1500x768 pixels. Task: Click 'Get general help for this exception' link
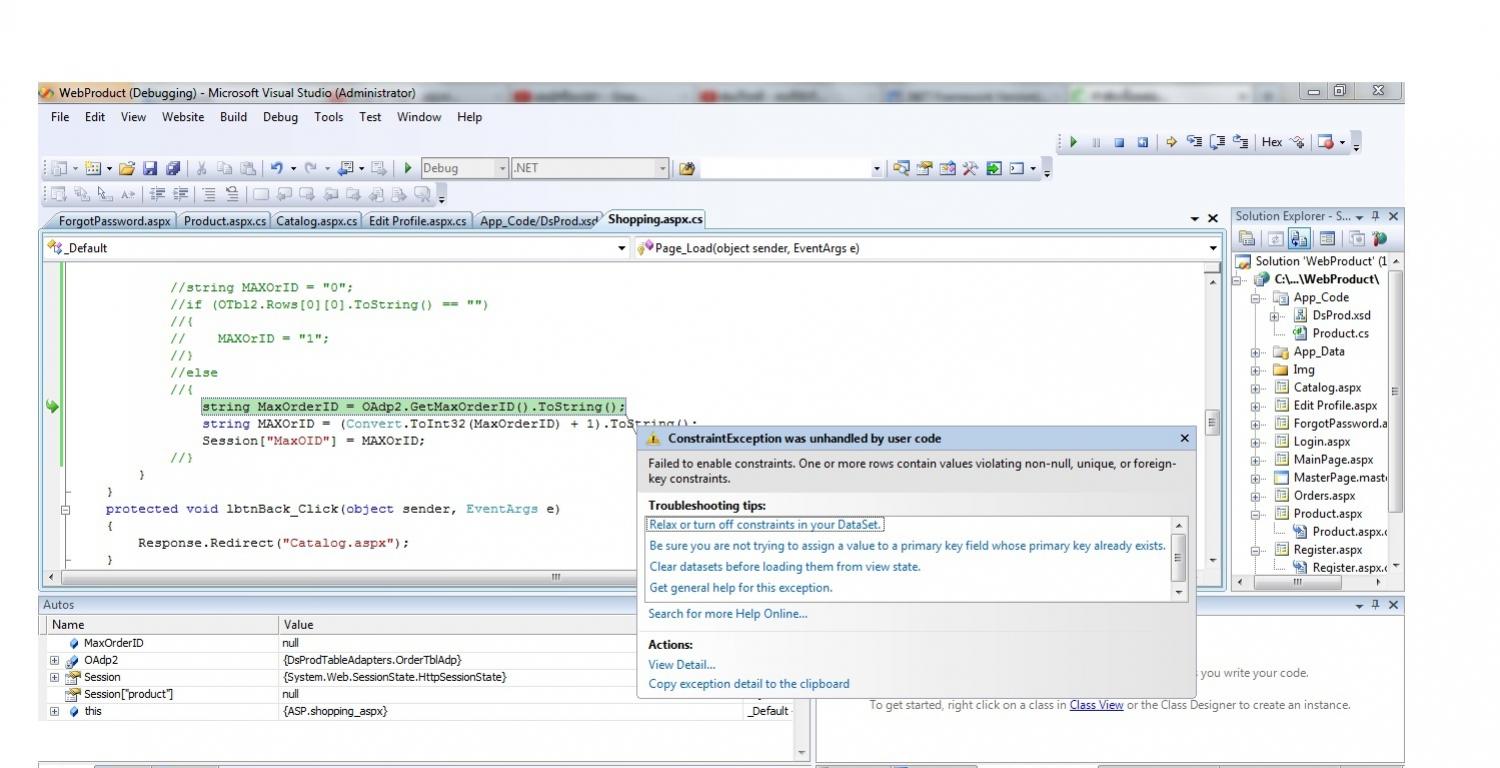pos(741,588)
